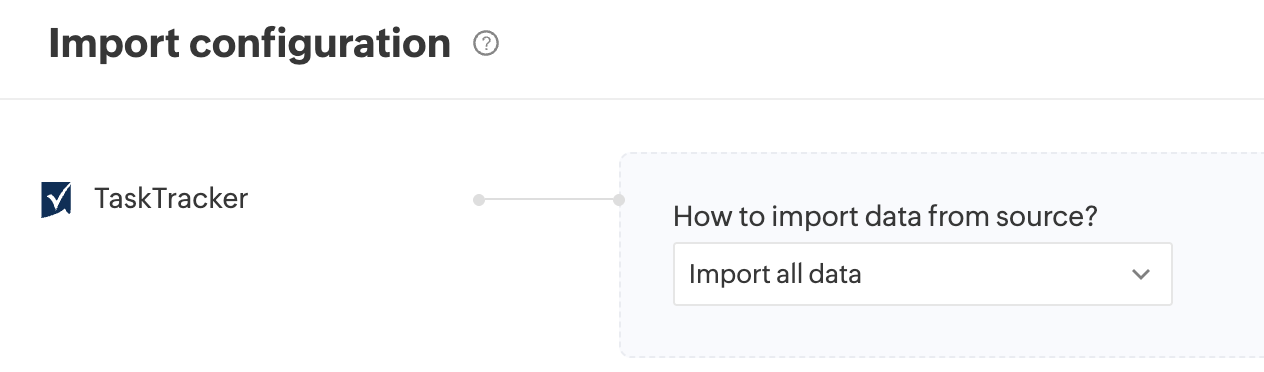Select the left connector dot near TaskTracker

[479, 200]
